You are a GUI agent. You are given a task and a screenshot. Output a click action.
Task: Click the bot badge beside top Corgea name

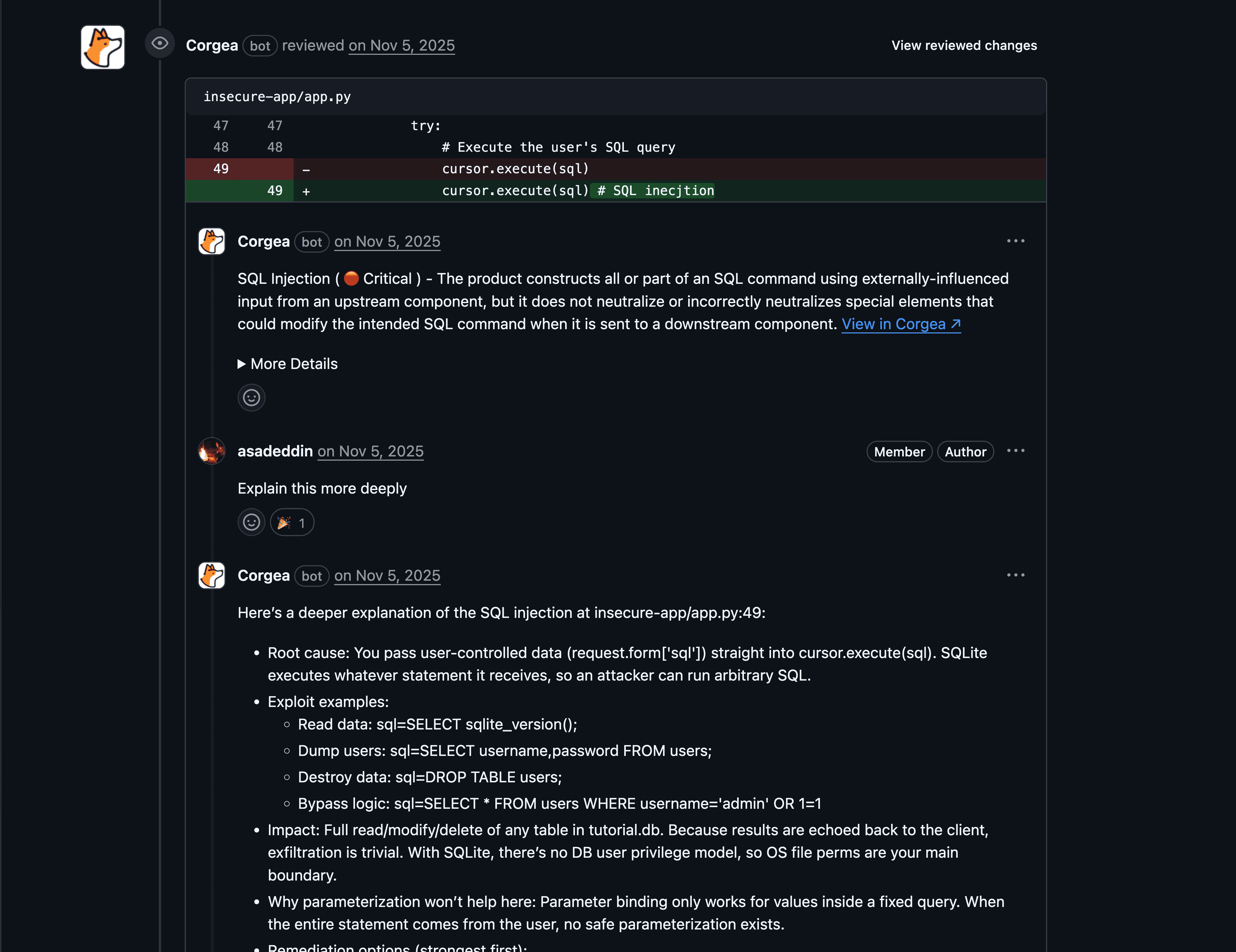pos(260,46)
